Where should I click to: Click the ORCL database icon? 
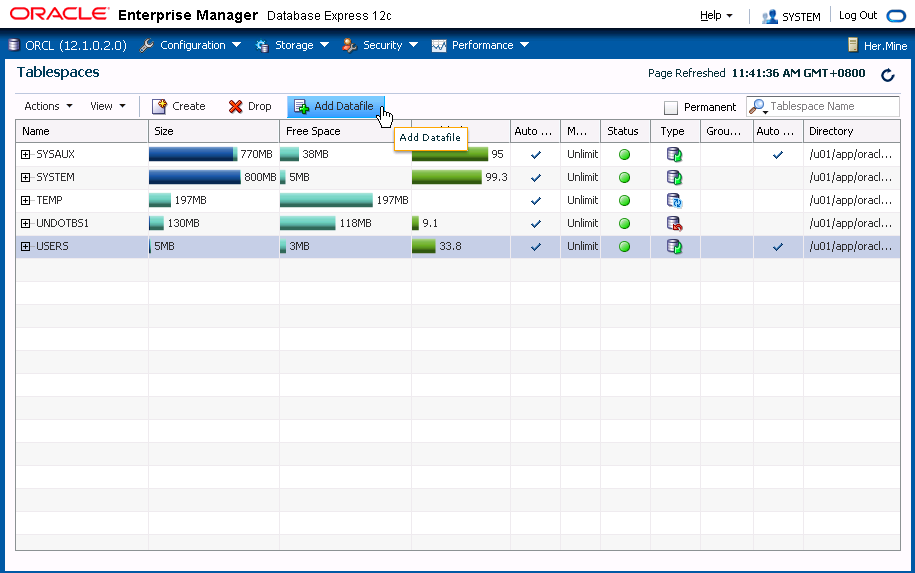coord(14,45)
